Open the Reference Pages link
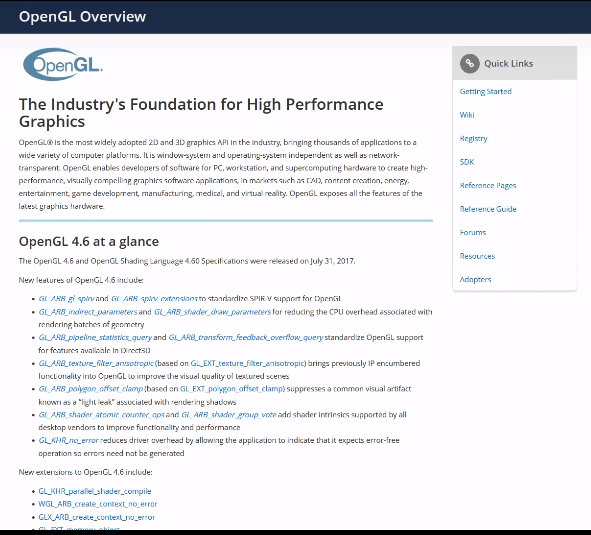Screen dimensions: 591x535 488,185
